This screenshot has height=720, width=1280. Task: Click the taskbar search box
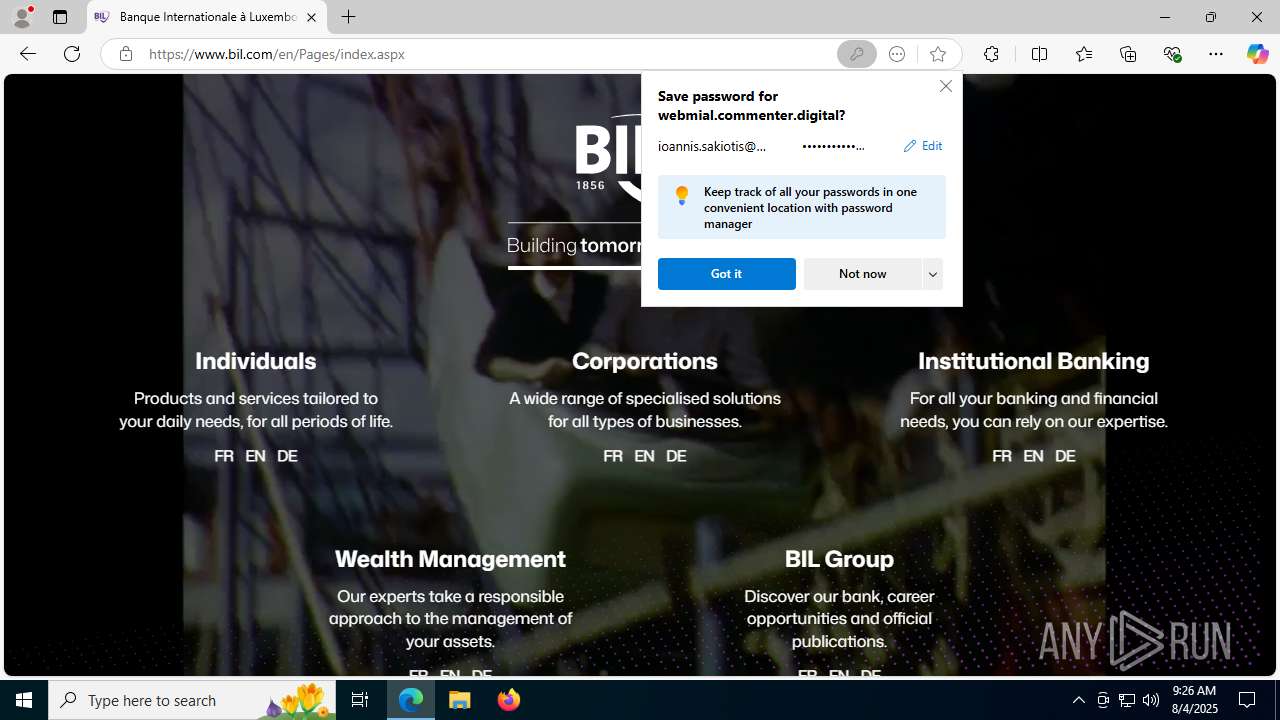click(x=190, y=700)
